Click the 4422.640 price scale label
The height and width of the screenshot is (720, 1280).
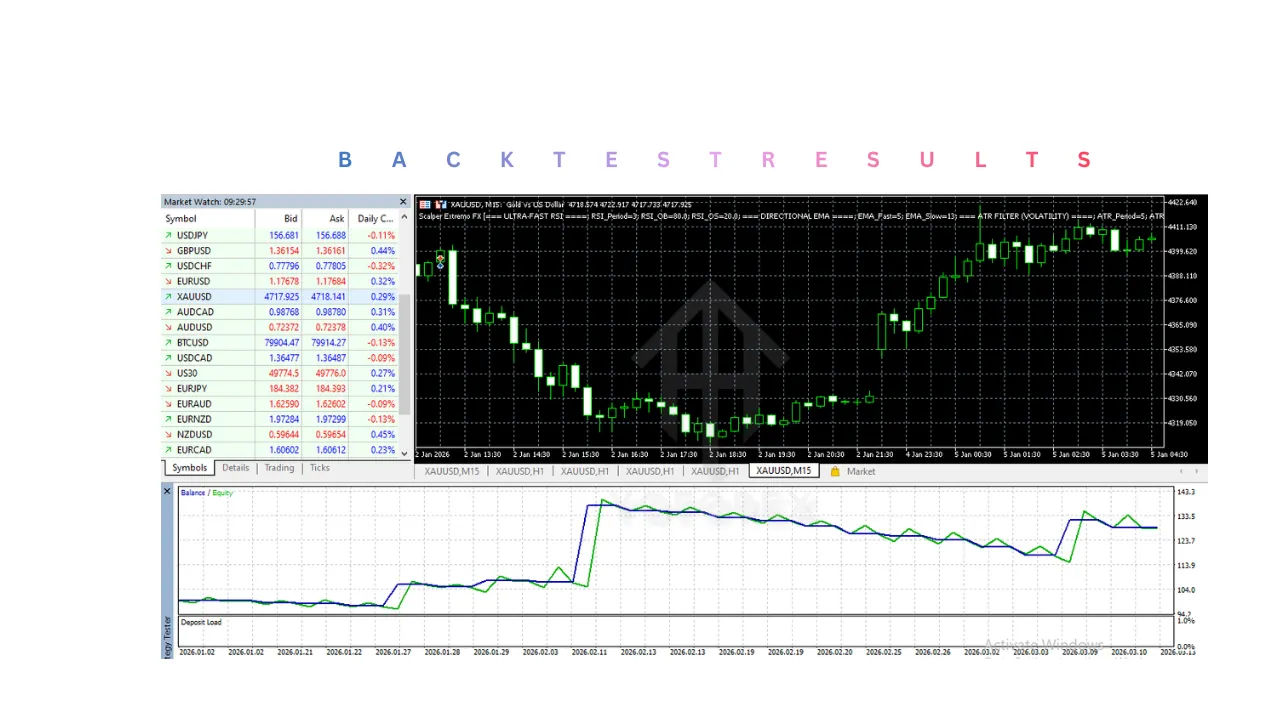tap(1182, 202)
